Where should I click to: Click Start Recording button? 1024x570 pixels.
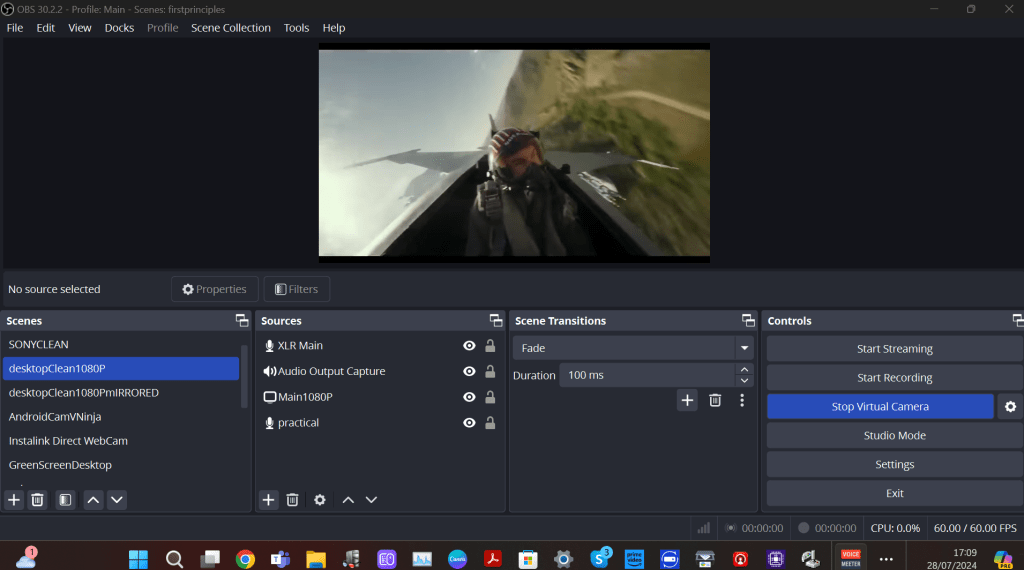pos(895,377)
